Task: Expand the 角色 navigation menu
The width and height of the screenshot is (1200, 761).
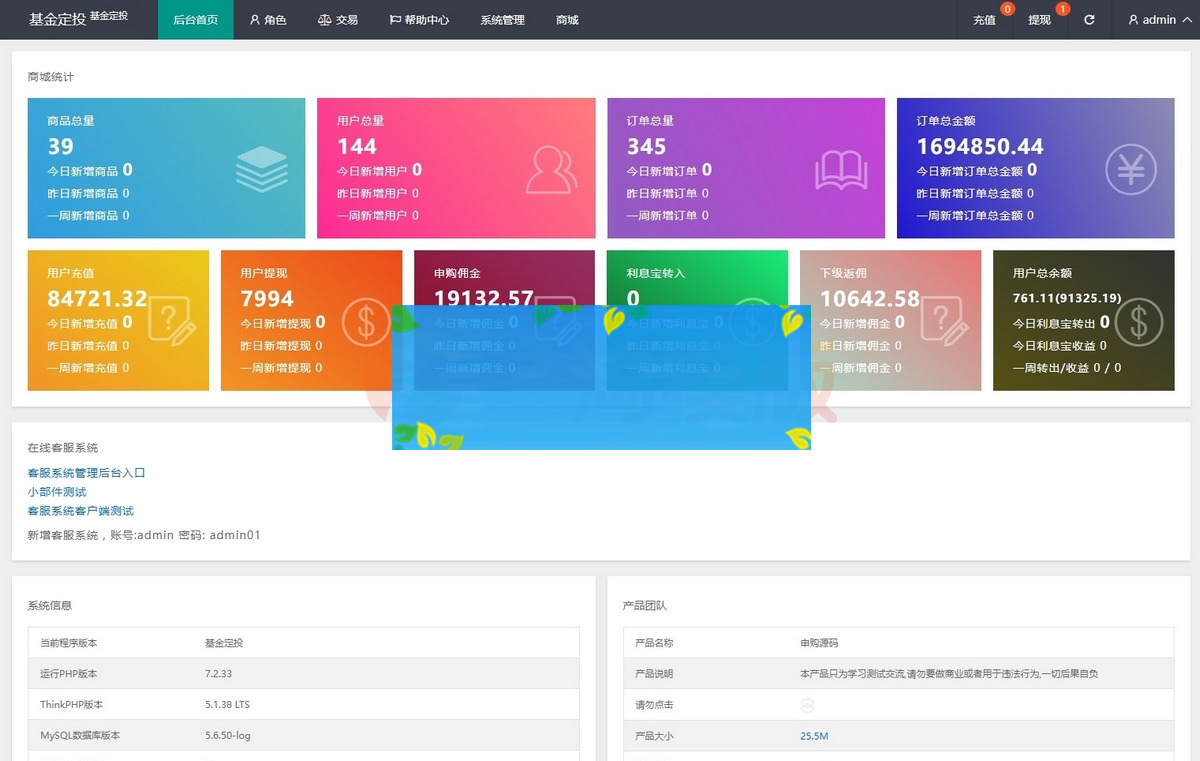Action: 268,20
